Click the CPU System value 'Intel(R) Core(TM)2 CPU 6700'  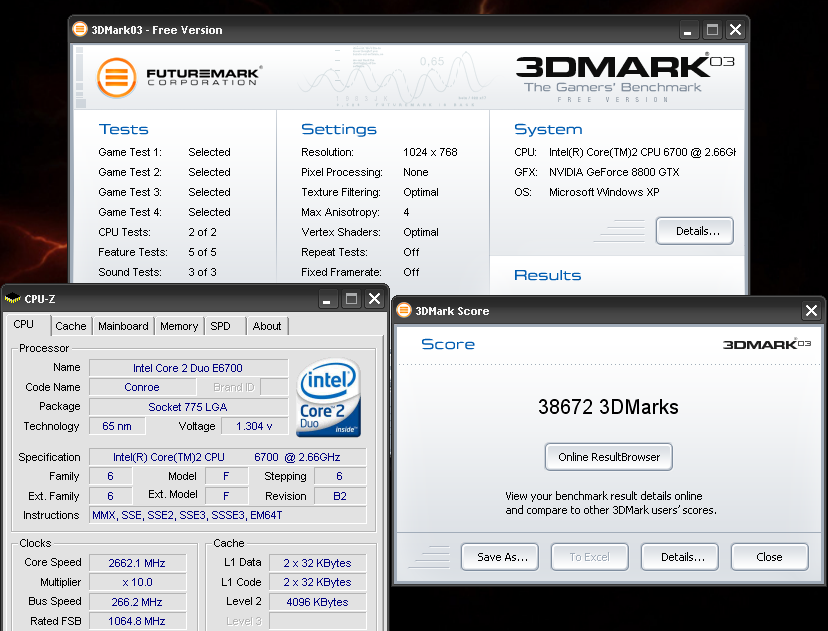tap(642, 152)
